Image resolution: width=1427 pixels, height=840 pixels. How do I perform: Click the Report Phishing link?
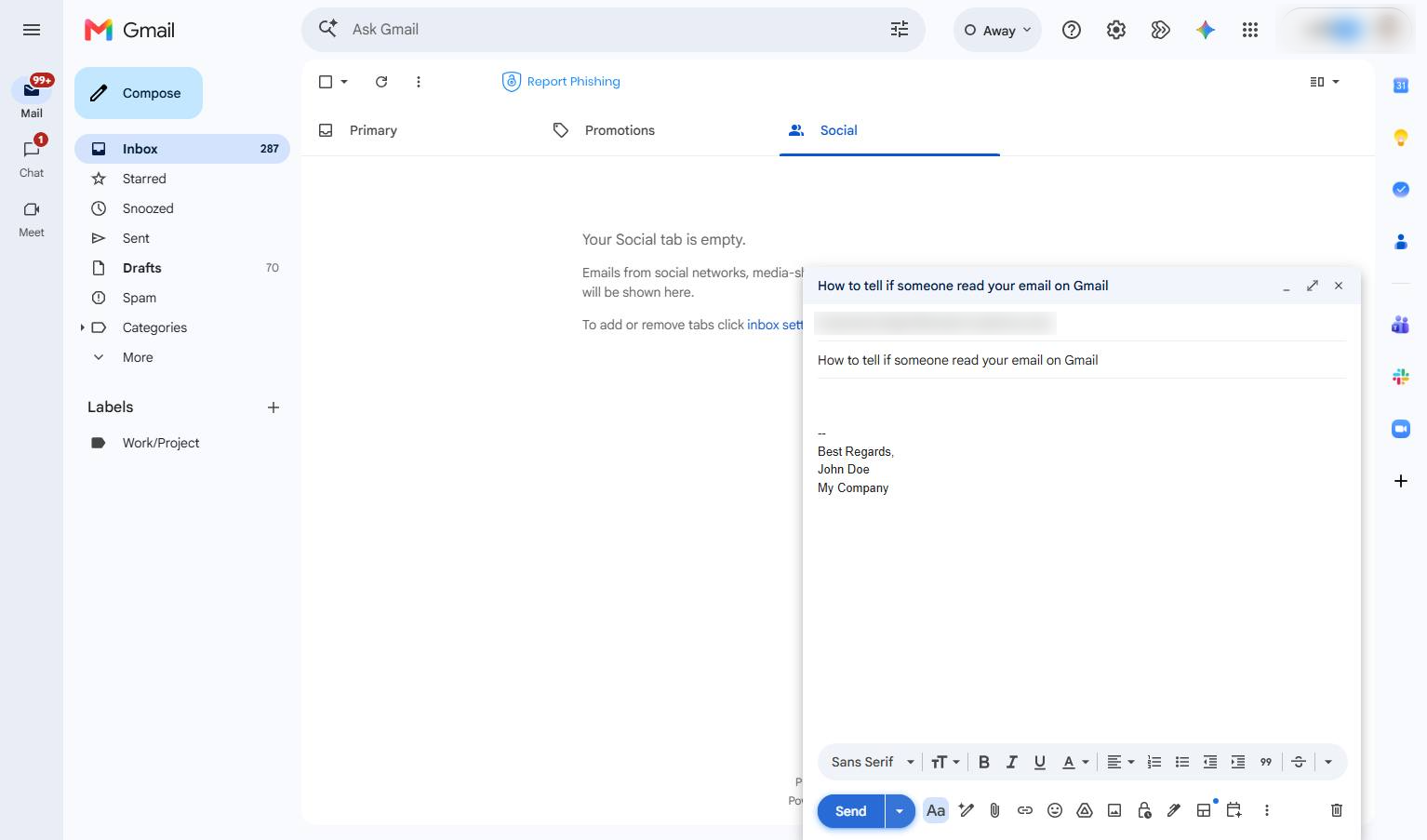(562, 82)
